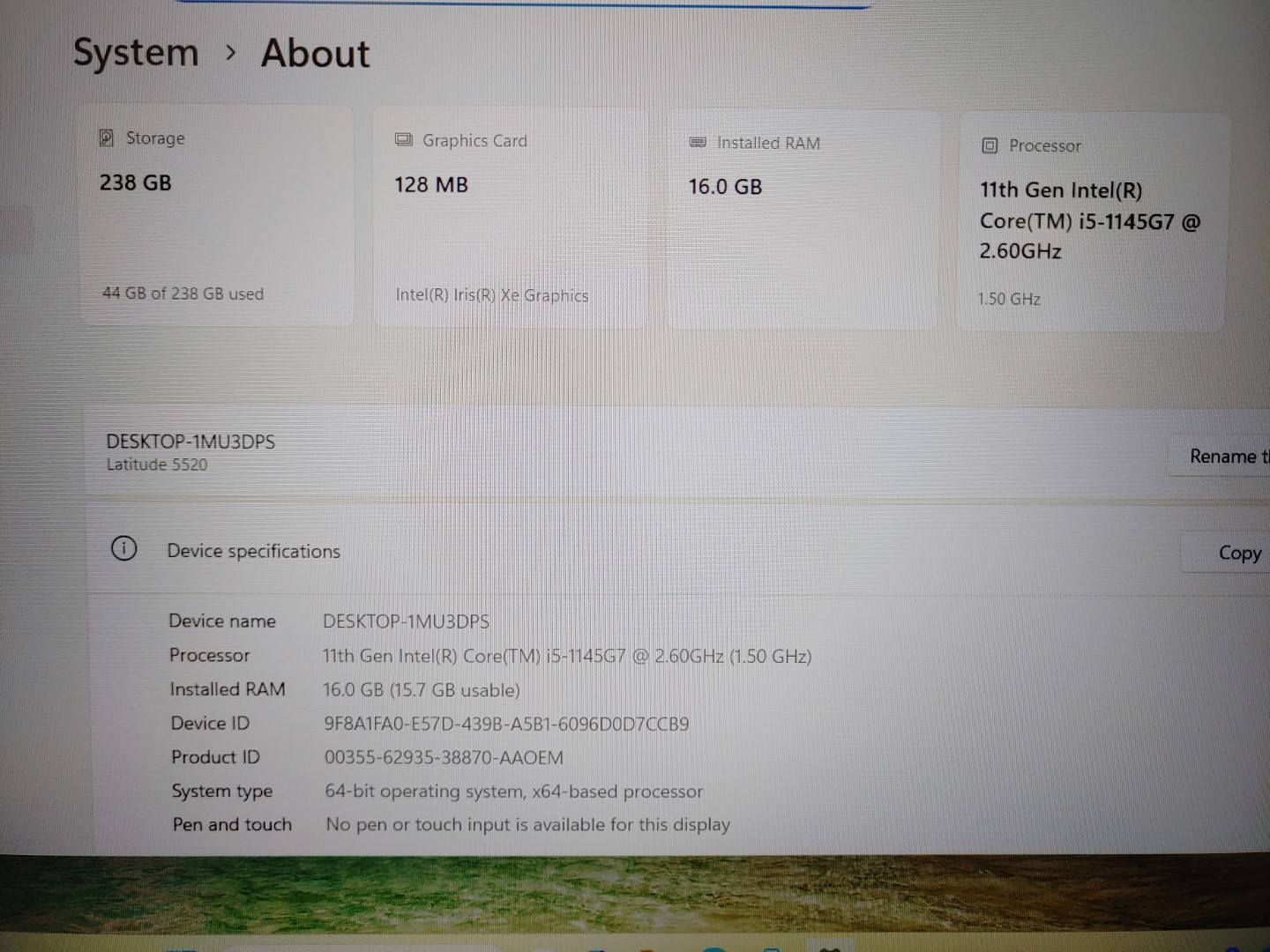This screenshot has width=1270, height=952.
Task: Copy the device specifications
Action: tap(1238, 553)
